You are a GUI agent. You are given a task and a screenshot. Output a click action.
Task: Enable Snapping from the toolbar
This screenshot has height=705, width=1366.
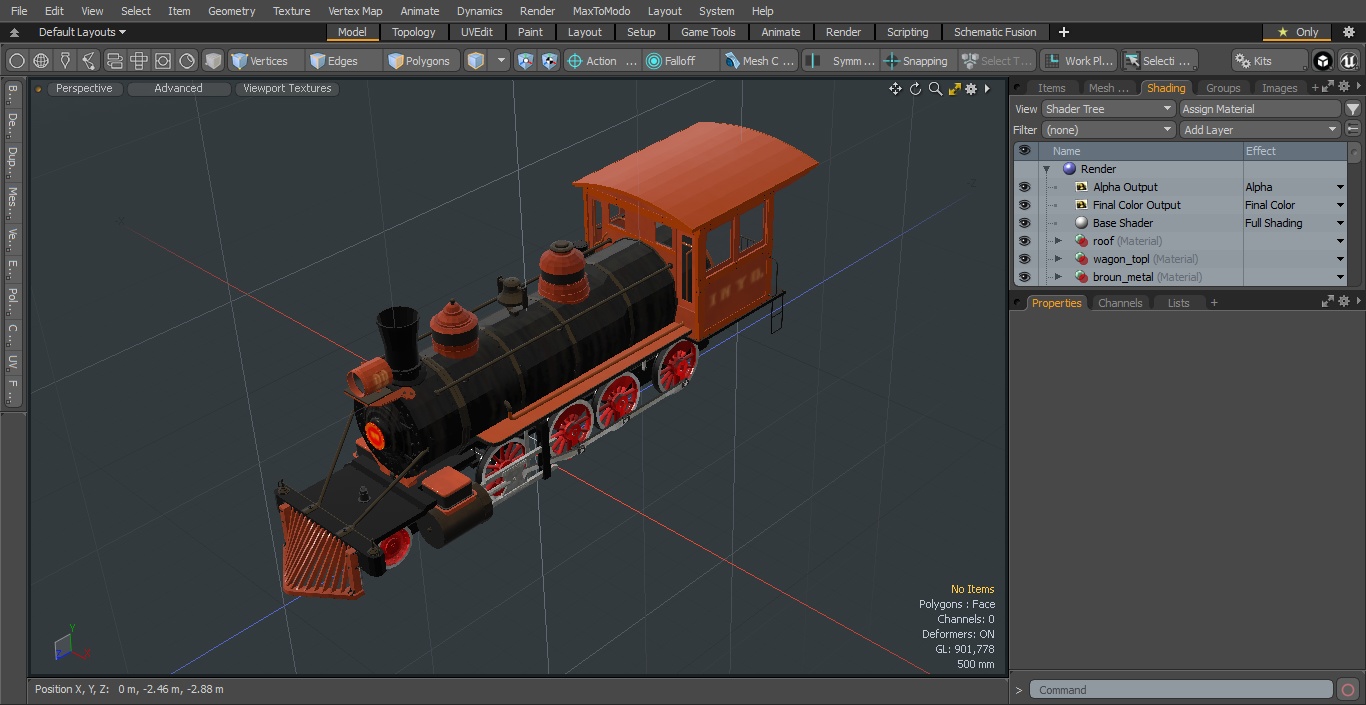point(916,60)
